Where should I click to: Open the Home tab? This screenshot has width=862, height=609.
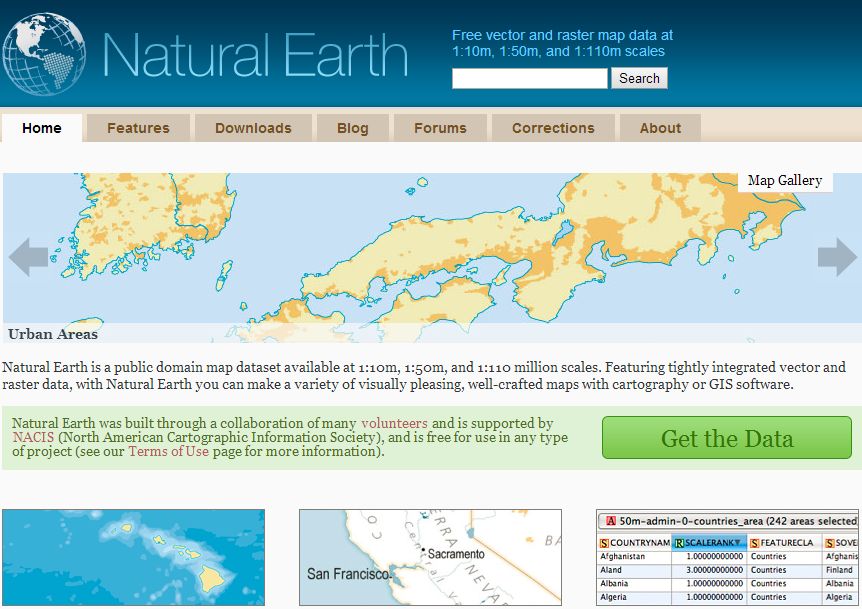point(42,128)
